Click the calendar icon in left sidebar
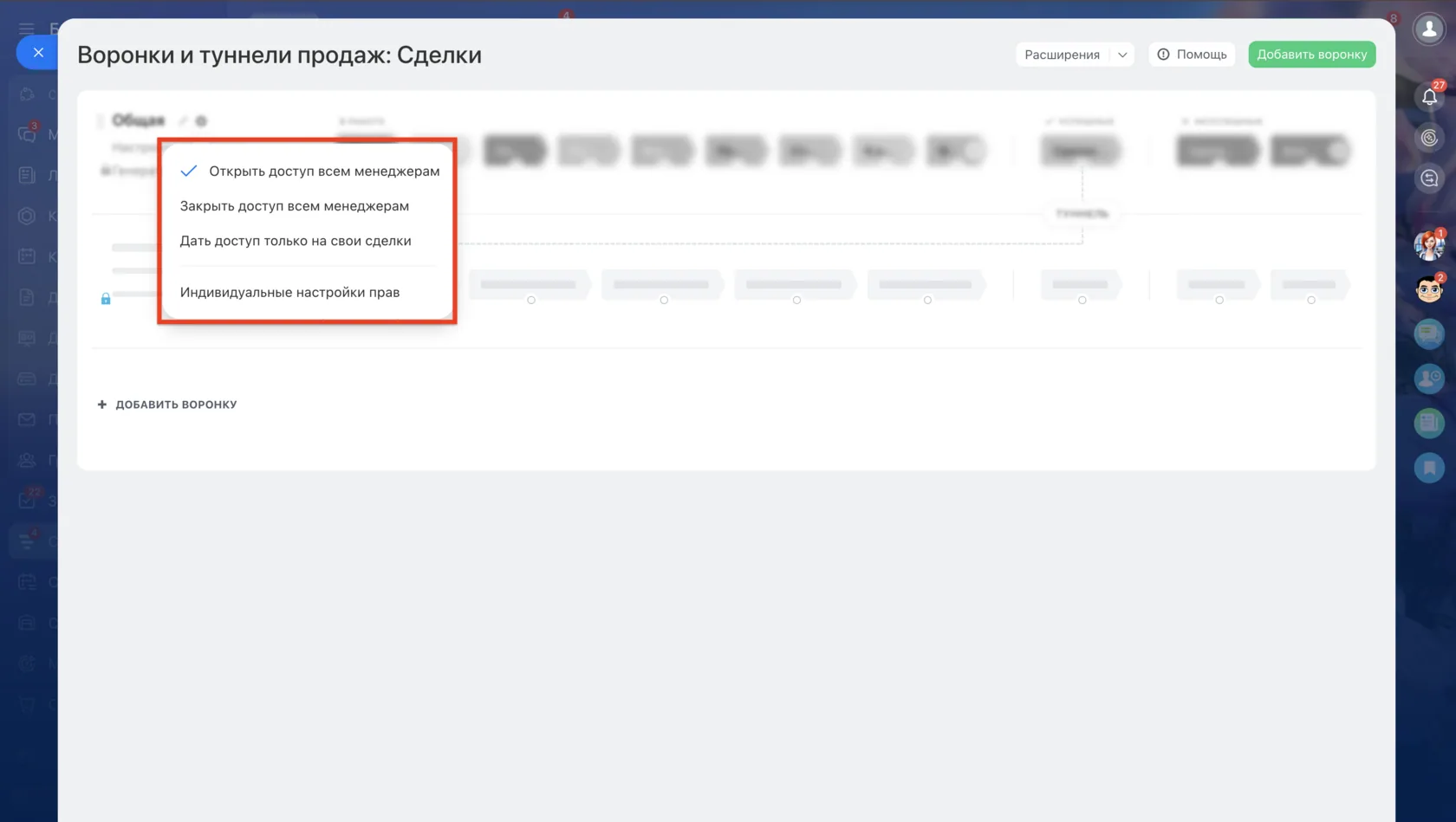This screenshot has width=1456, height=822. click(x=27, y=256)
